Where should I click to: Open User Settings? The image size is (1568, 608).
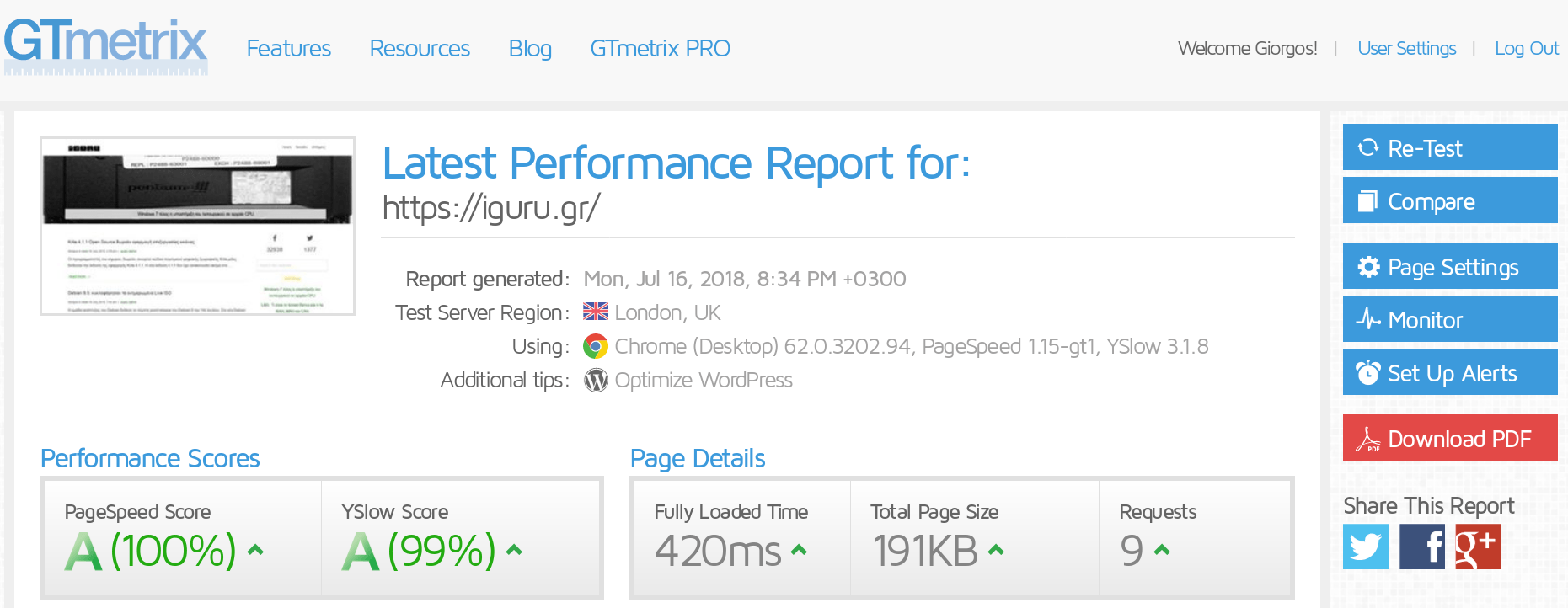[x=1406, y=49]
